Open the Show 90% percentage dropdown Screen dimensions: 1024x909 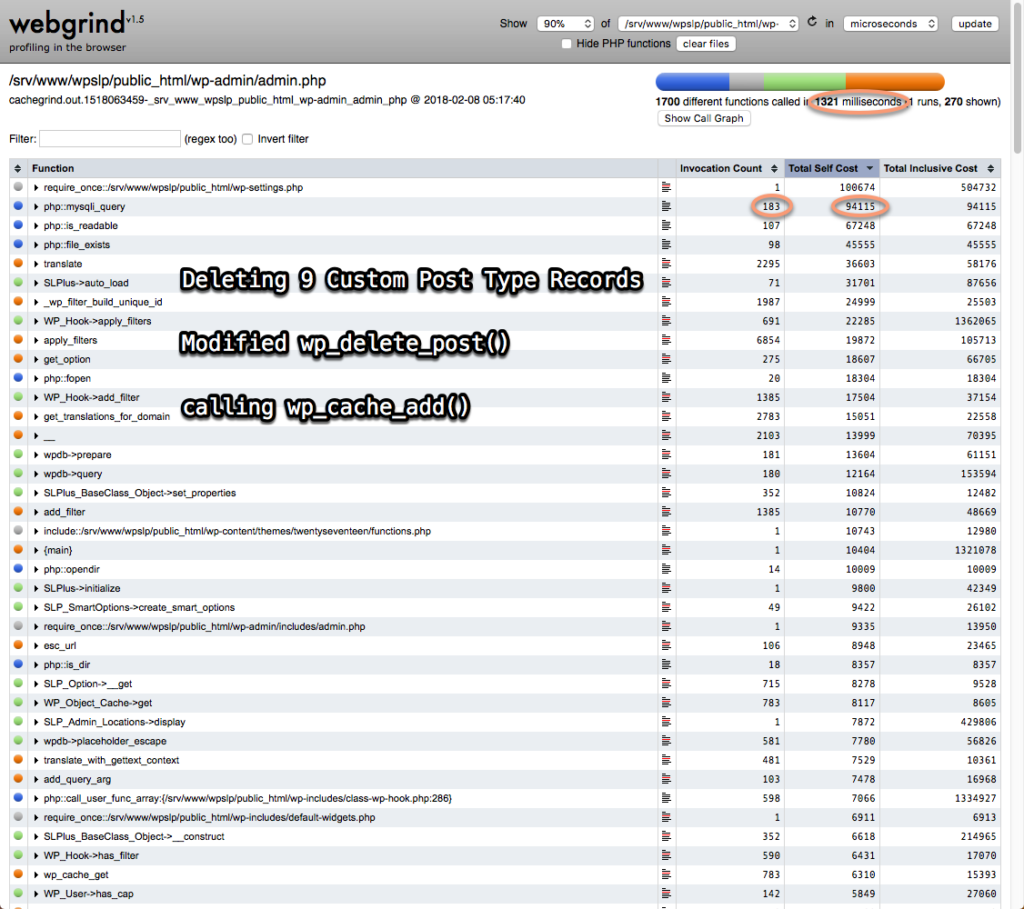coord(564,24)
